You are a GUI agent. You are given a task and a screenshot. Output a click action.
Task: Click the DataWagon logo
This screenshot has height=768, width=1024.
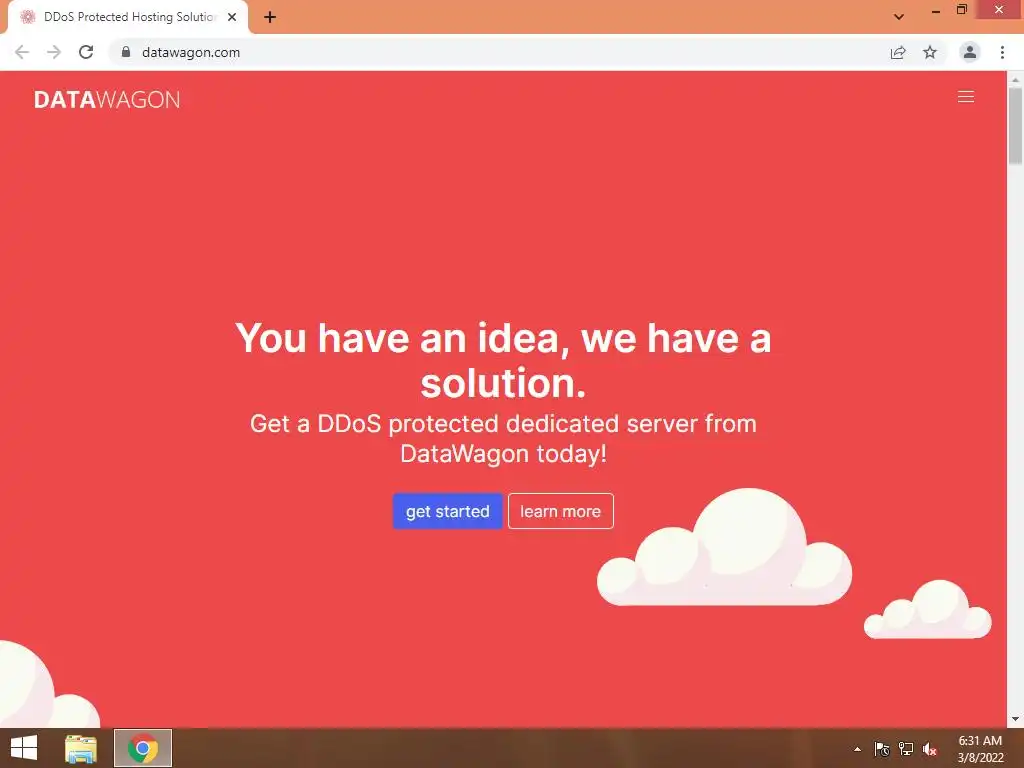point(107,99)
